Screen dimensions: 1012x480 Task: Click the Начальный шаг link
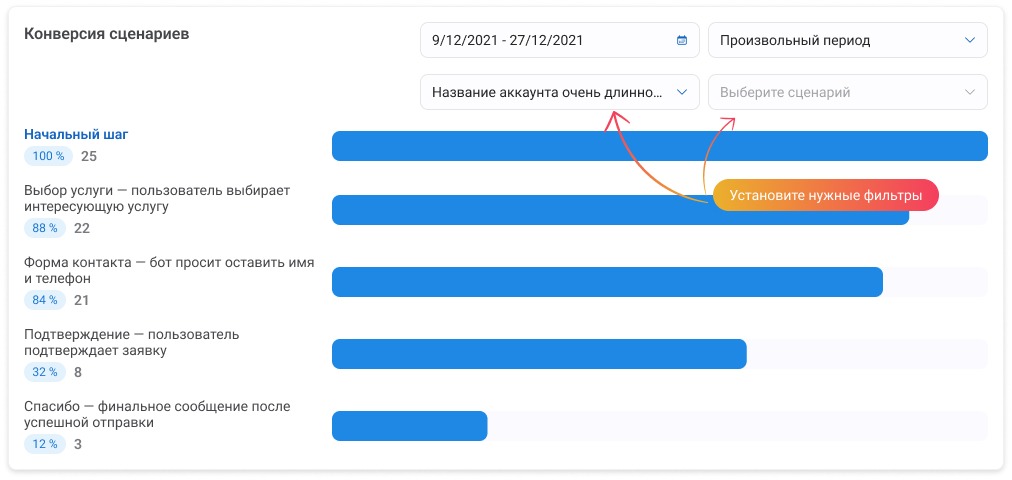[76, 134]
